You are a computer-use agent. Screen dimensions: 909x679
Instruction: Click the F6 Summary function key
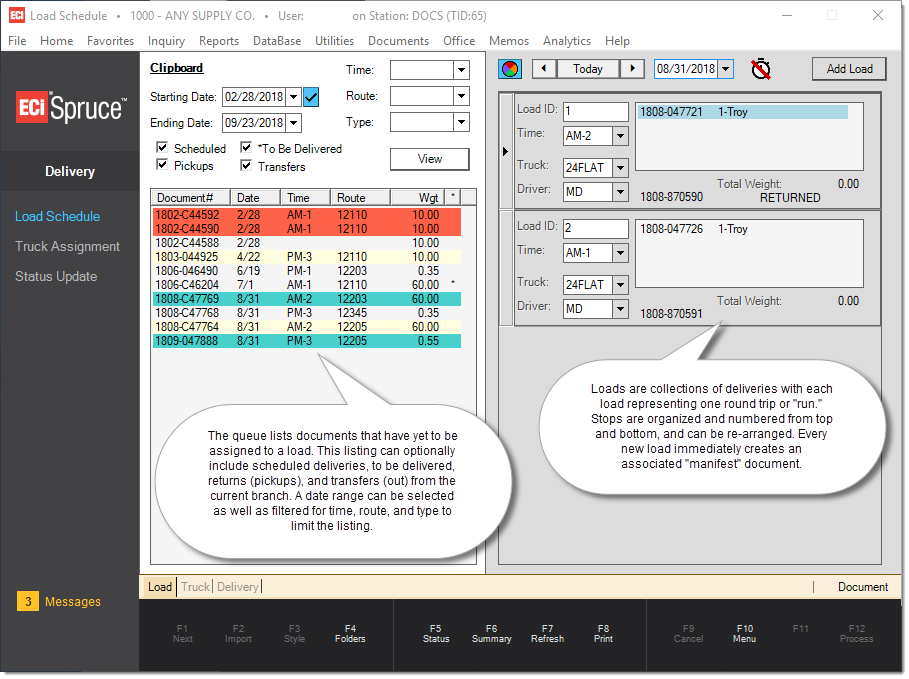(493, 635)
